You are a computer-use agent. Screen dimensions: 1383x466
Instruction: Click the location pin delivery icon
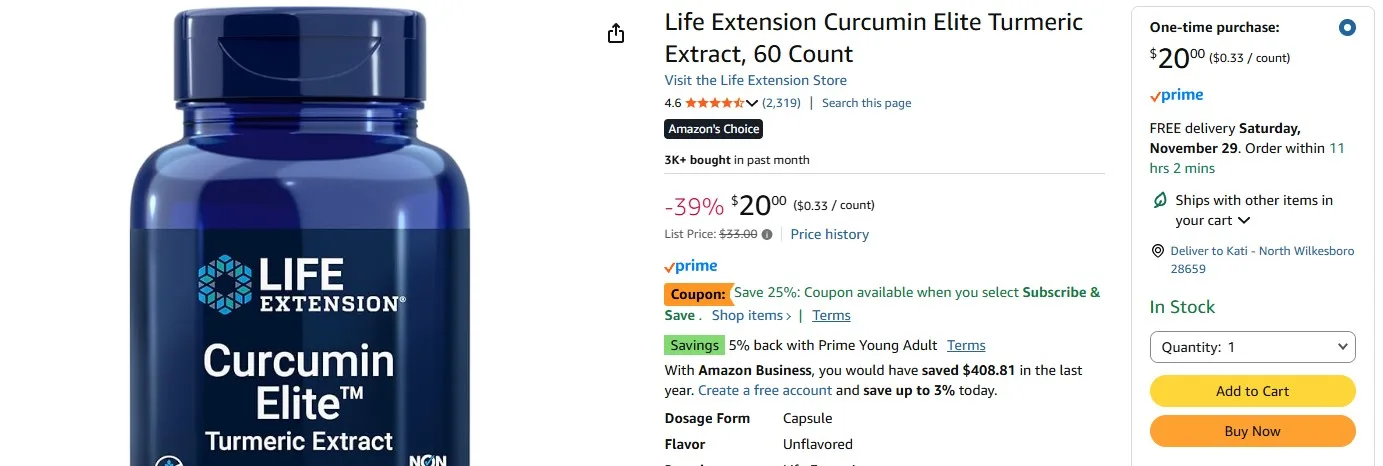click(x=1158, y=251)
